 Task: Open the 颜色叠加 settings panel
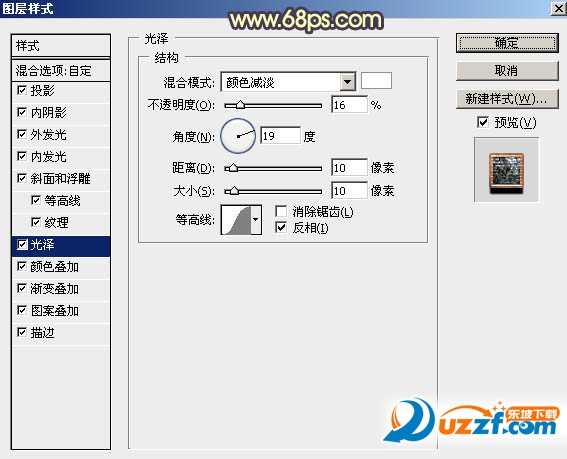[x=61, y=267]
